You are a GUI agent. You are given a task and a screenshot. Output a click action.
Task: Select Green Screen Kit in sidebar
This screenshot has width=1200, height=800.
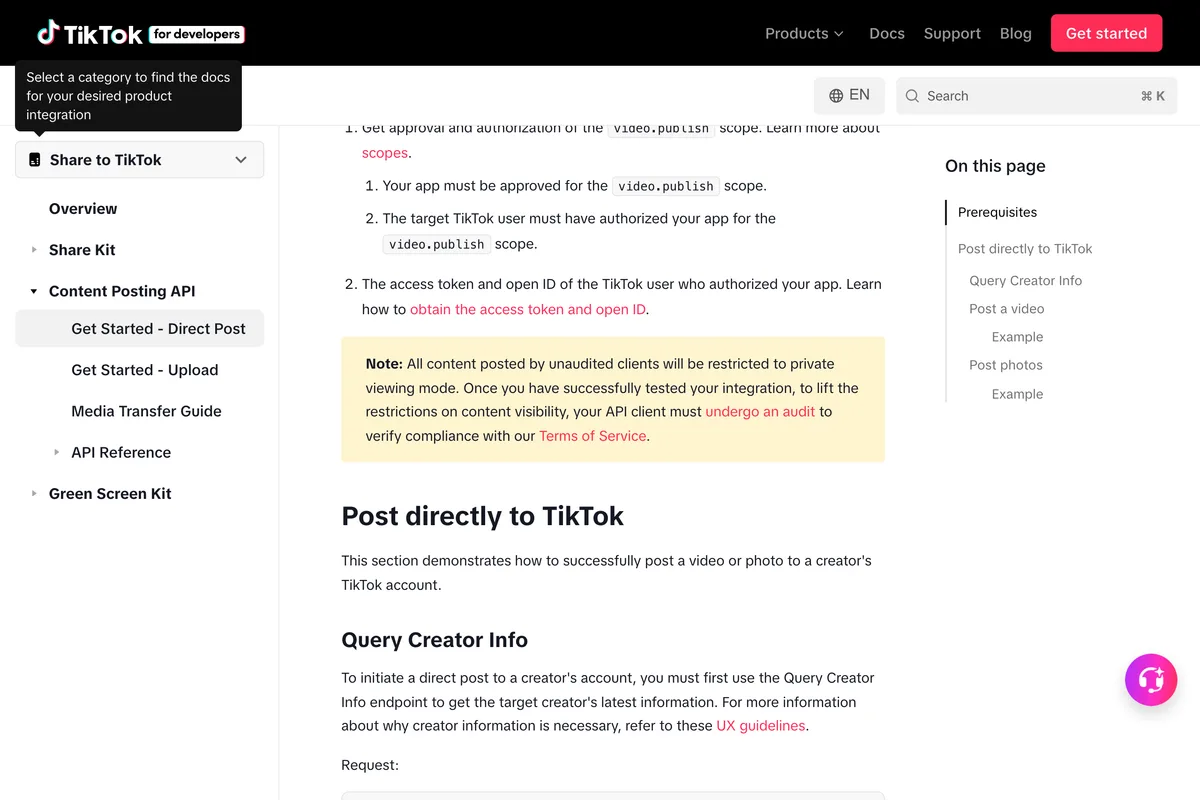[110, 494]
